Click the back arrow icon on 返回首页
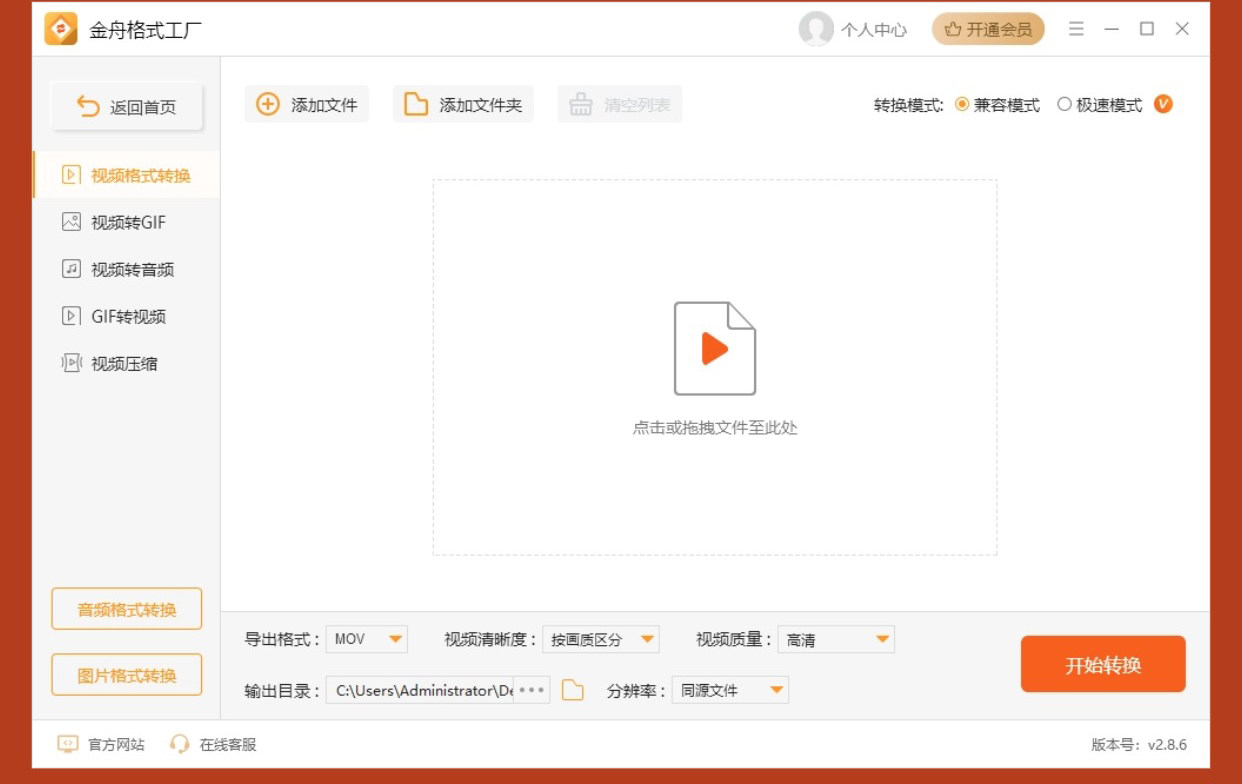This screenshot has height=784, width=1242. (88, 106)
